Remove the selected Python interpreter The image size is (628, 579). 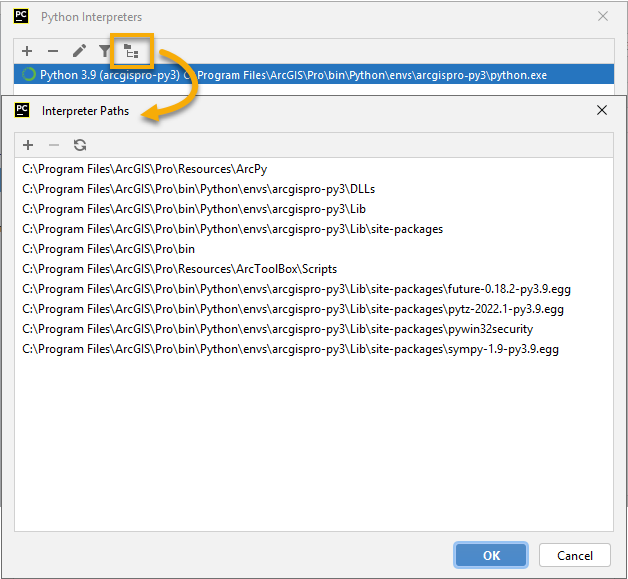coord(53,51)
